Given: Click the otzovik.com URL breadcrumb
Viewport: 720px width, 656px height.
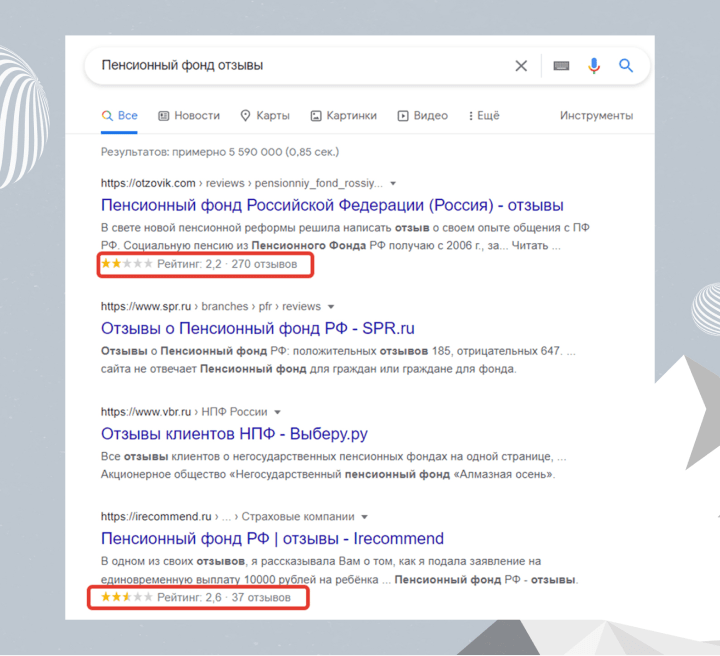Looking at the screenshot, I should coord(242,183).
